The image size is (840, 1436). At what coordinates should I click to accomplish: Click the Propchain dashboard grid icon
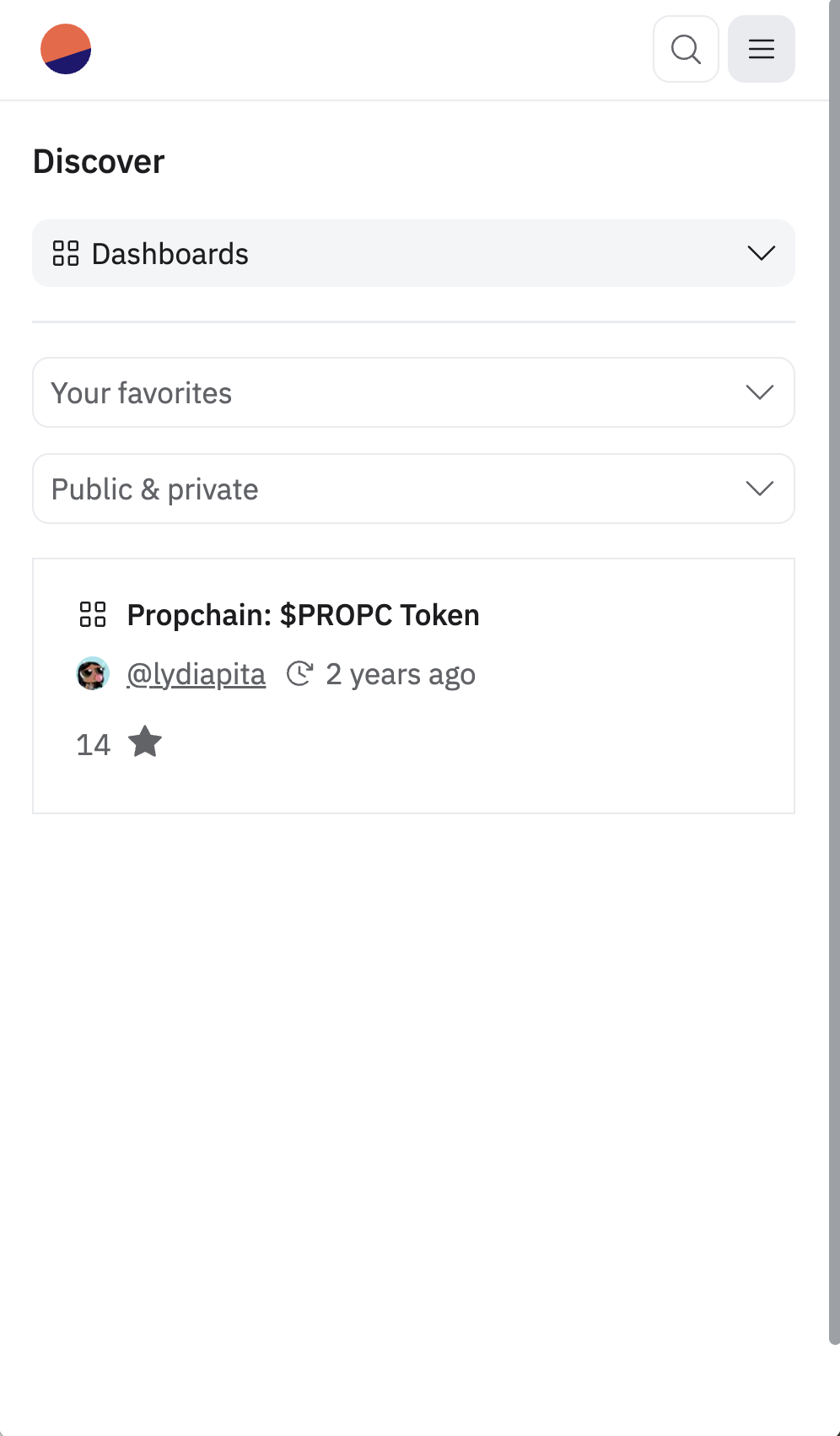pyautogui.click(x=93, y=614)
